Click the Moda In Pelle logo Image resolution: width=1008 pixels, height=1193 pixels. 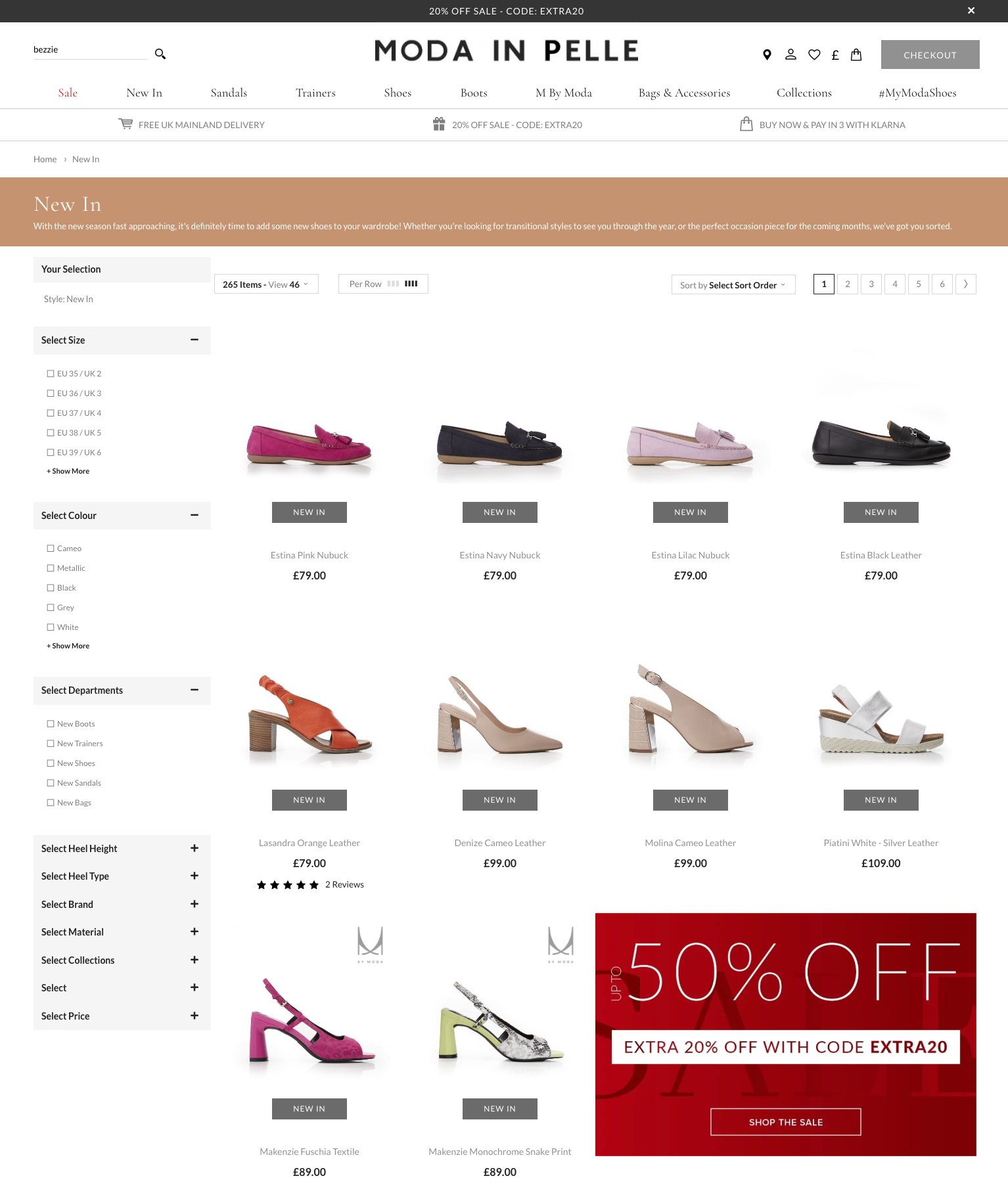pos(507,51)
